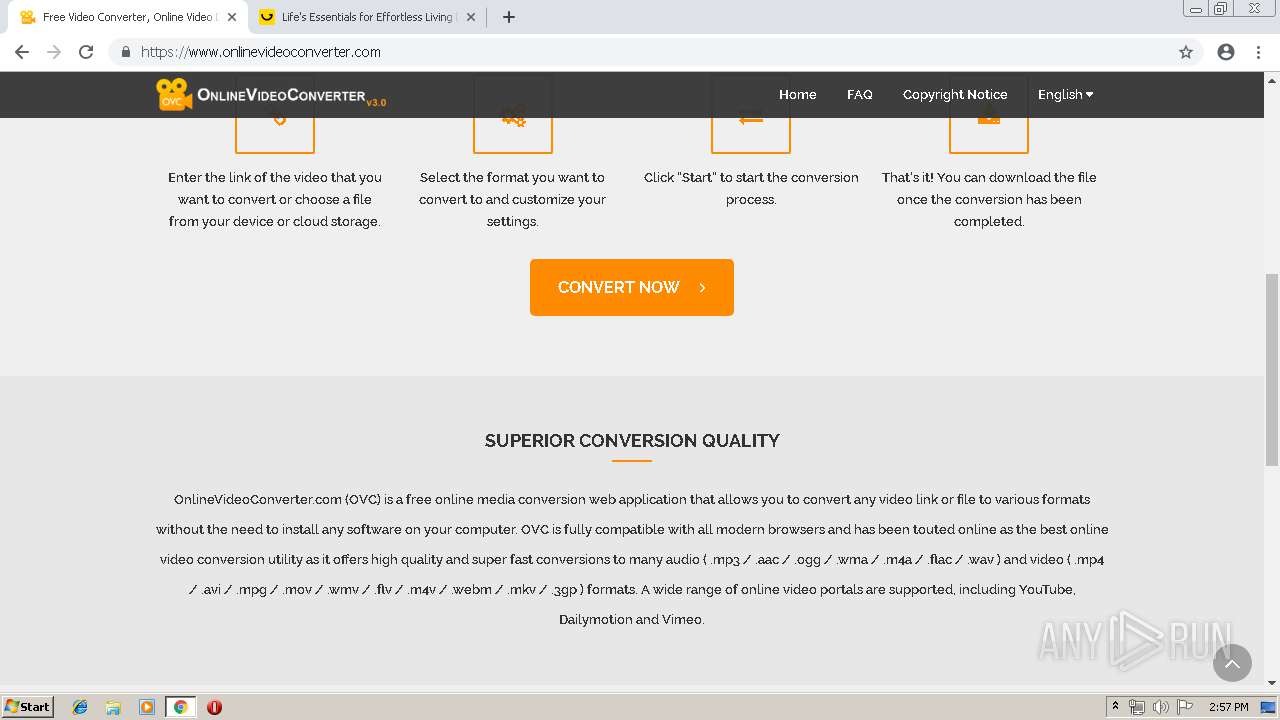Go back with browser back arrow

(x=22, y=52)
